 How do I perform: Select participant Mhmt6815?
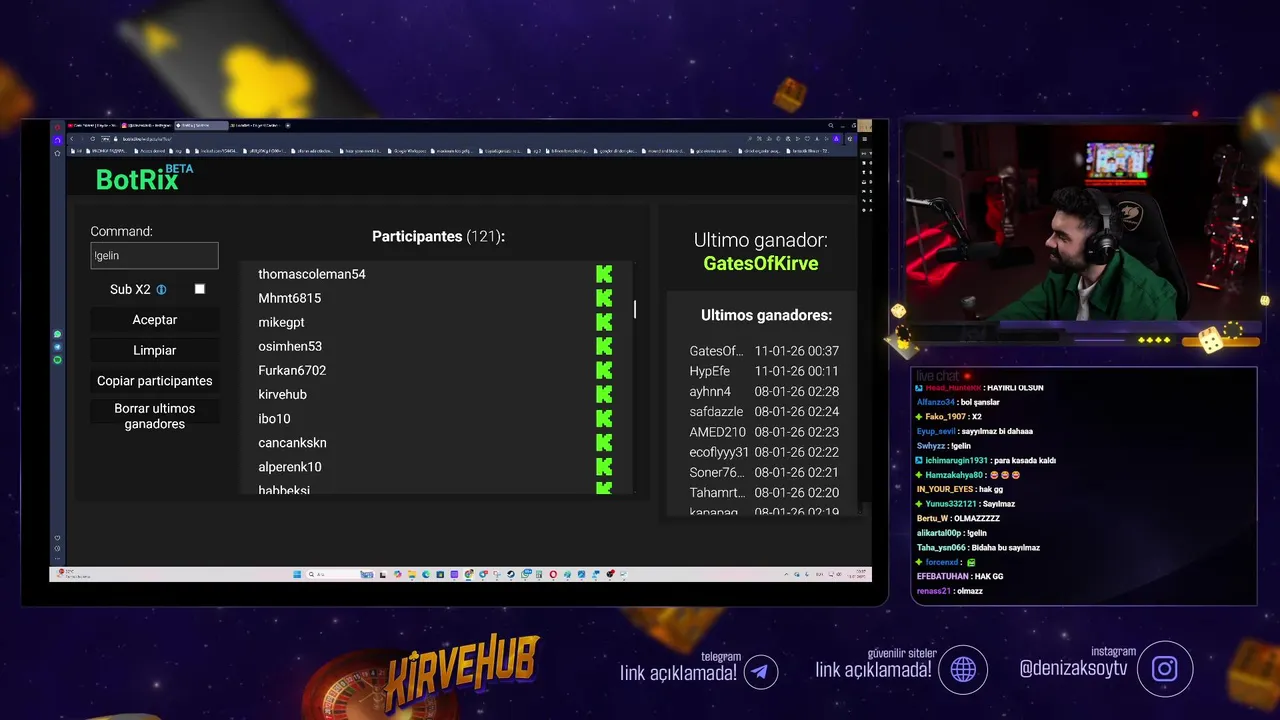tap(289, 298)
